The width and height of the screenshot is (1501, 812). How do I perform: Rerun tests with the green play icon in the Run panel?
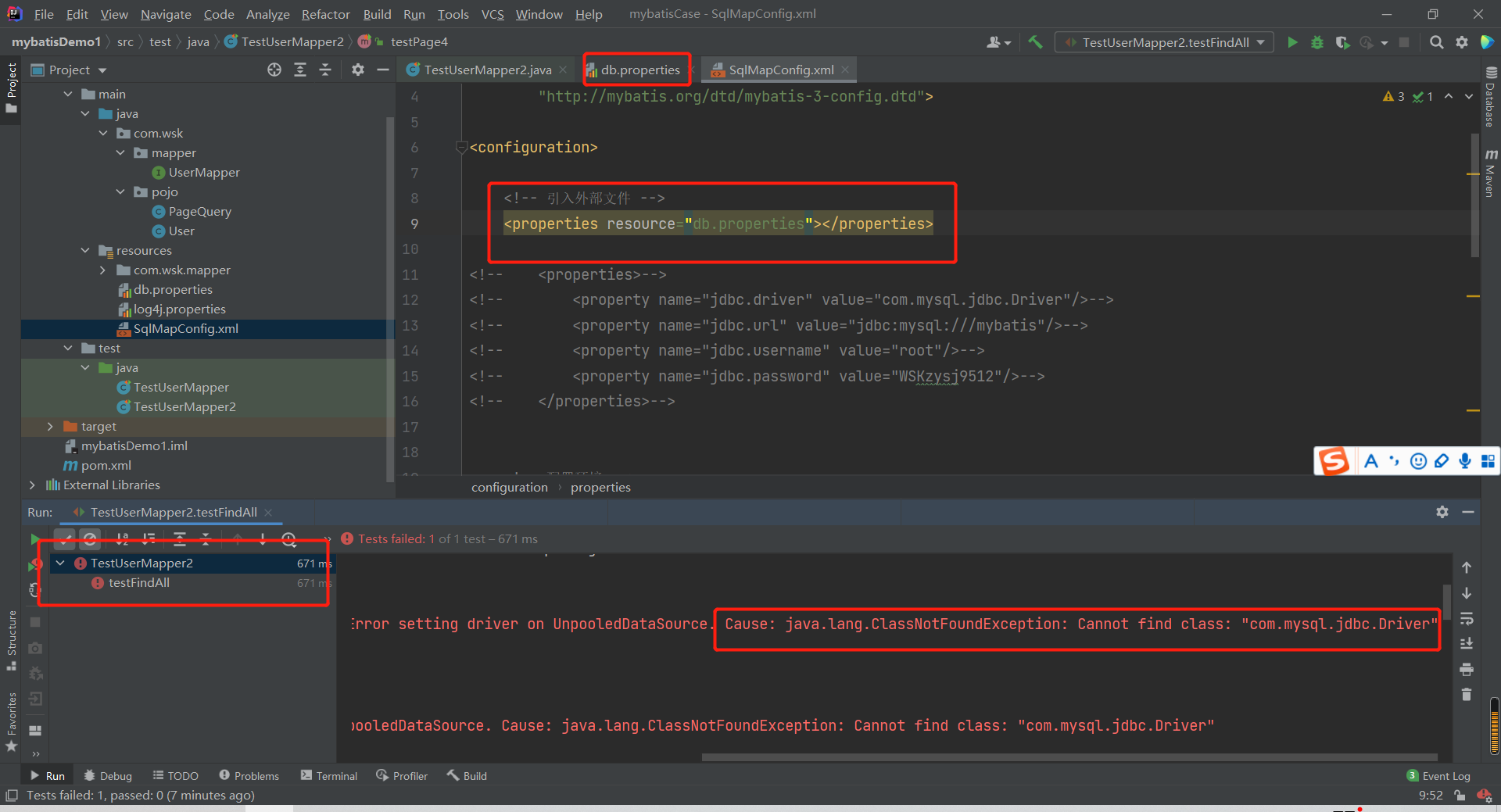click(x=34, y=539)
